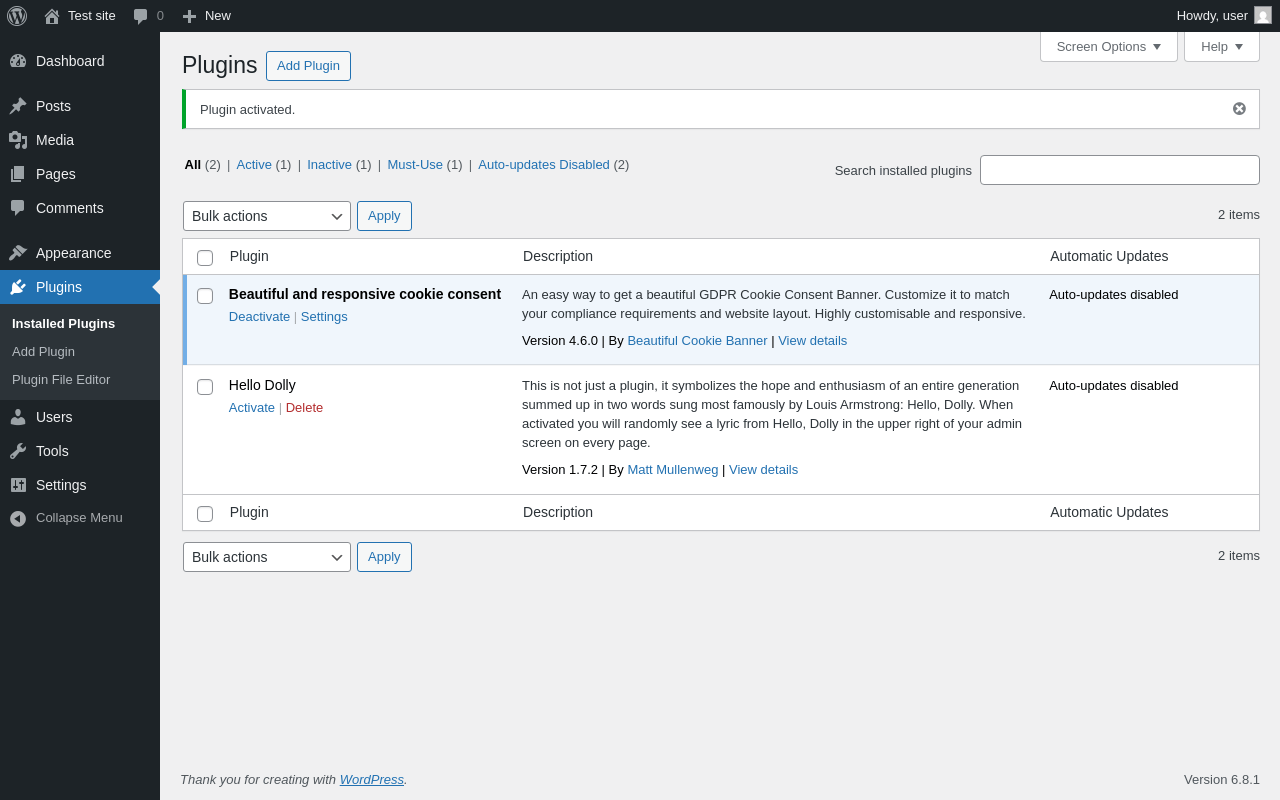
Task: Expand the Screen Options panel
Action: (1108, 46)
